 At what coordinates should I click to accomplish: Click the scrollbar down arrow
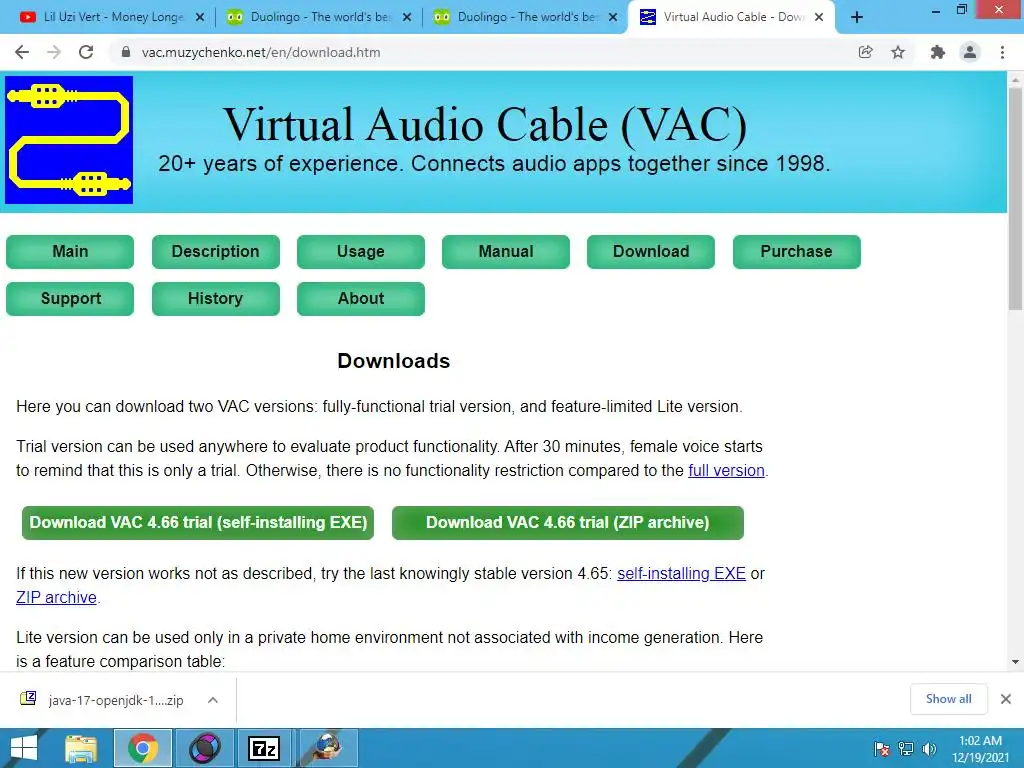1015,662
